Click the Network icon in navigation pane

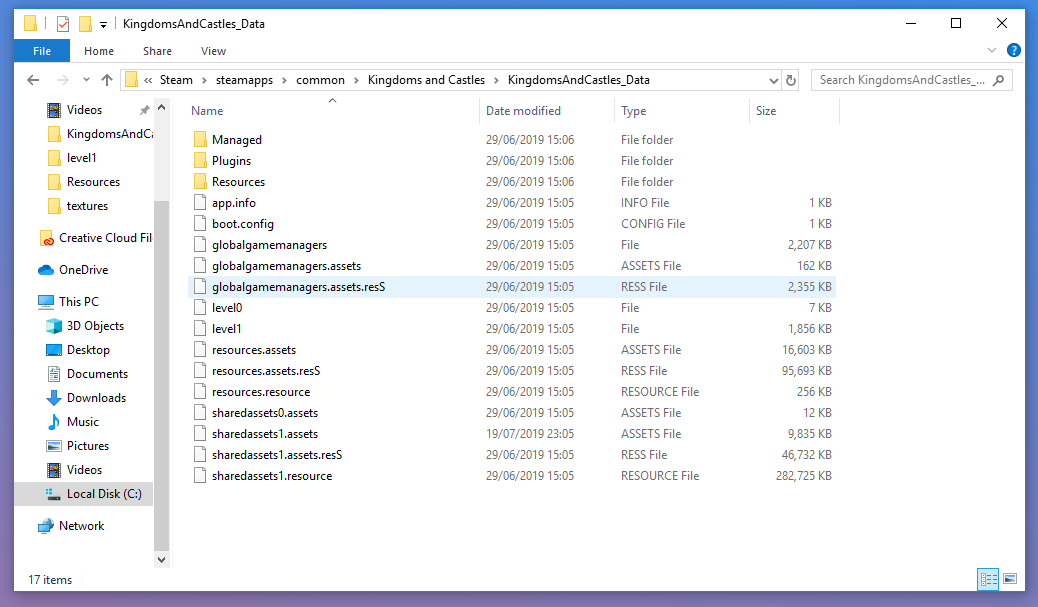[x=46, y=526]
